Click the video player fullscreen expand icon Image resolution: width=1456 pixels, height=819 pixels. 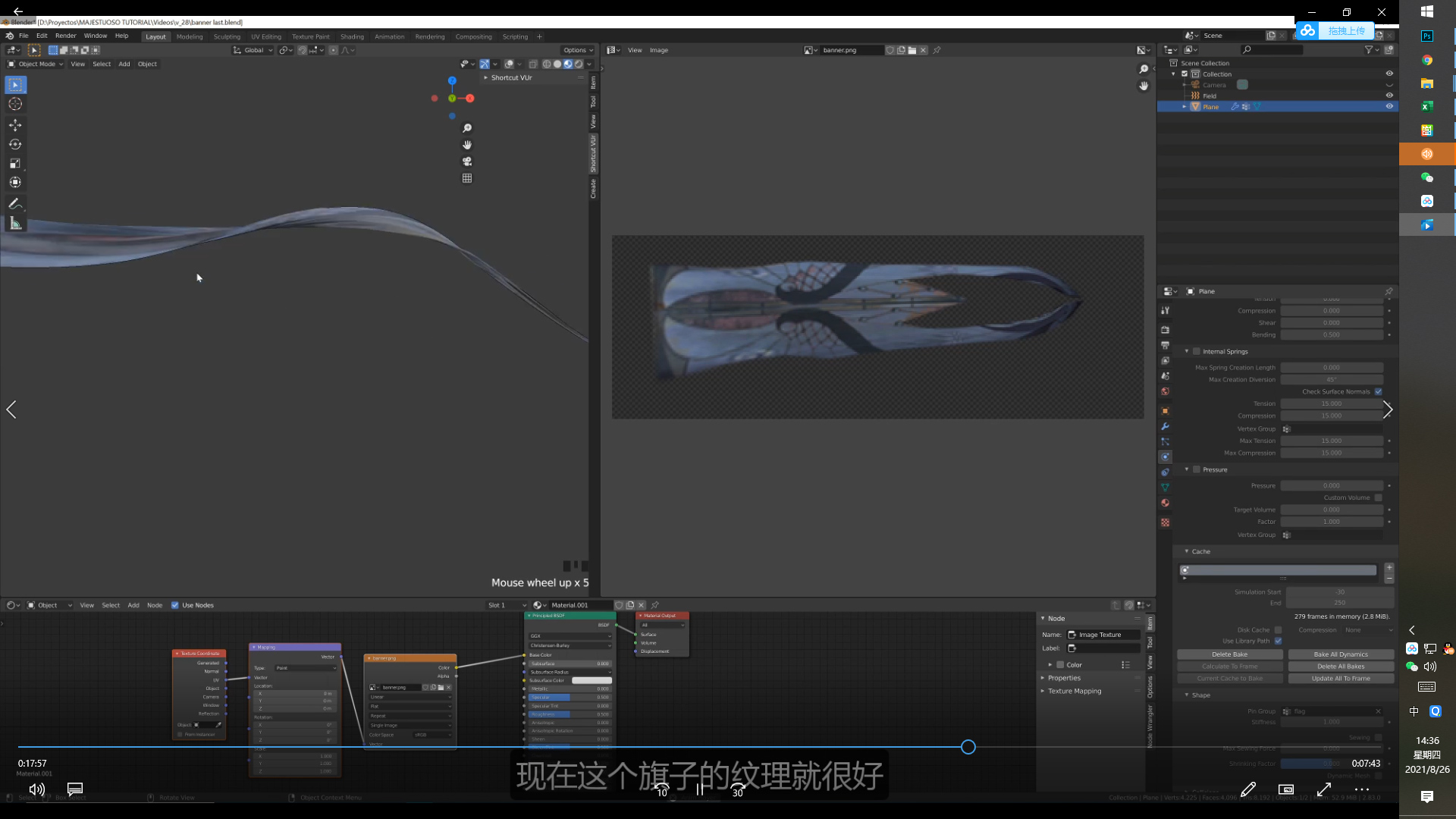pos(1324,789)
